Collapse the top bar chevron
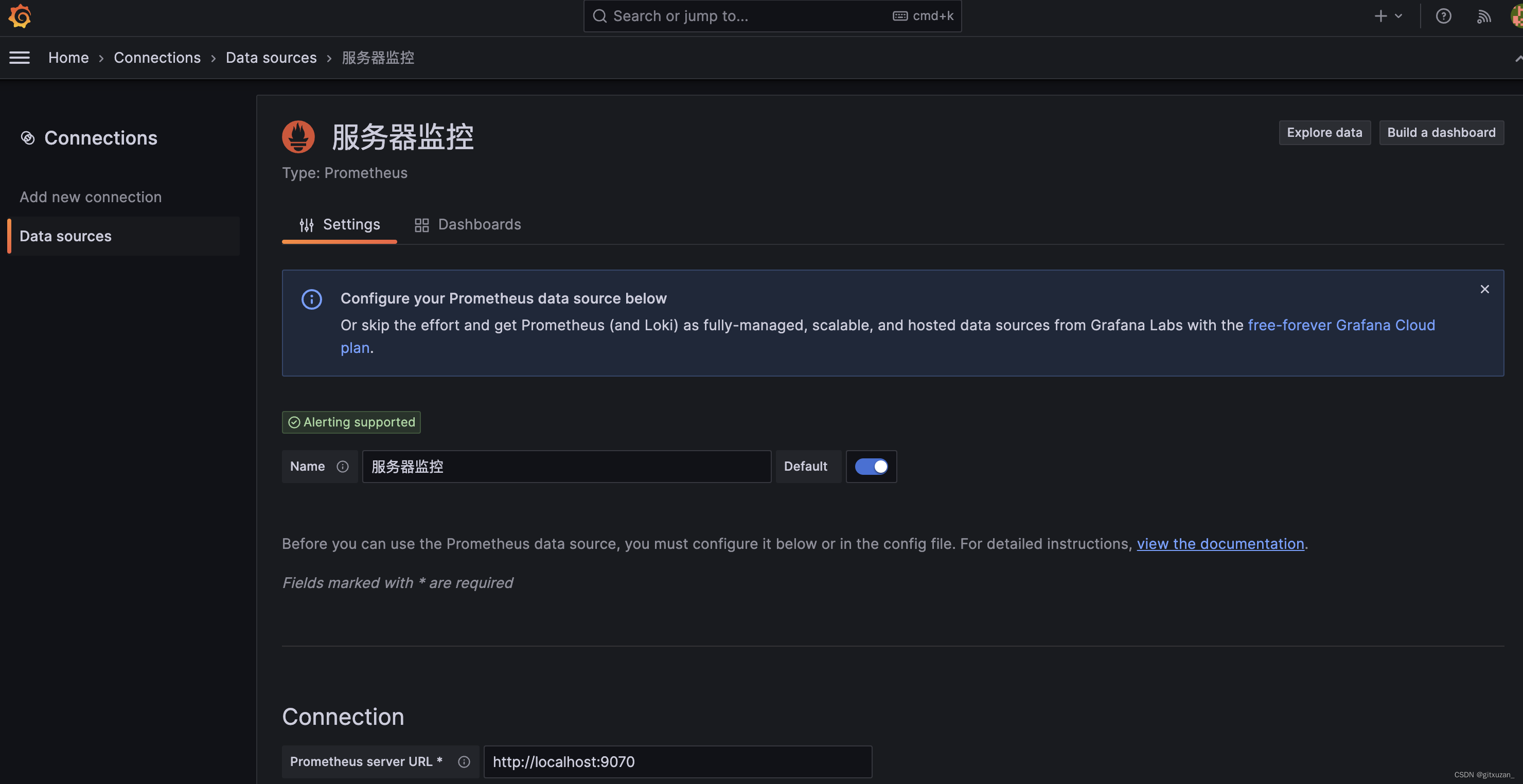This screenshot has width=1523, height=784. tap(1518, 58)
